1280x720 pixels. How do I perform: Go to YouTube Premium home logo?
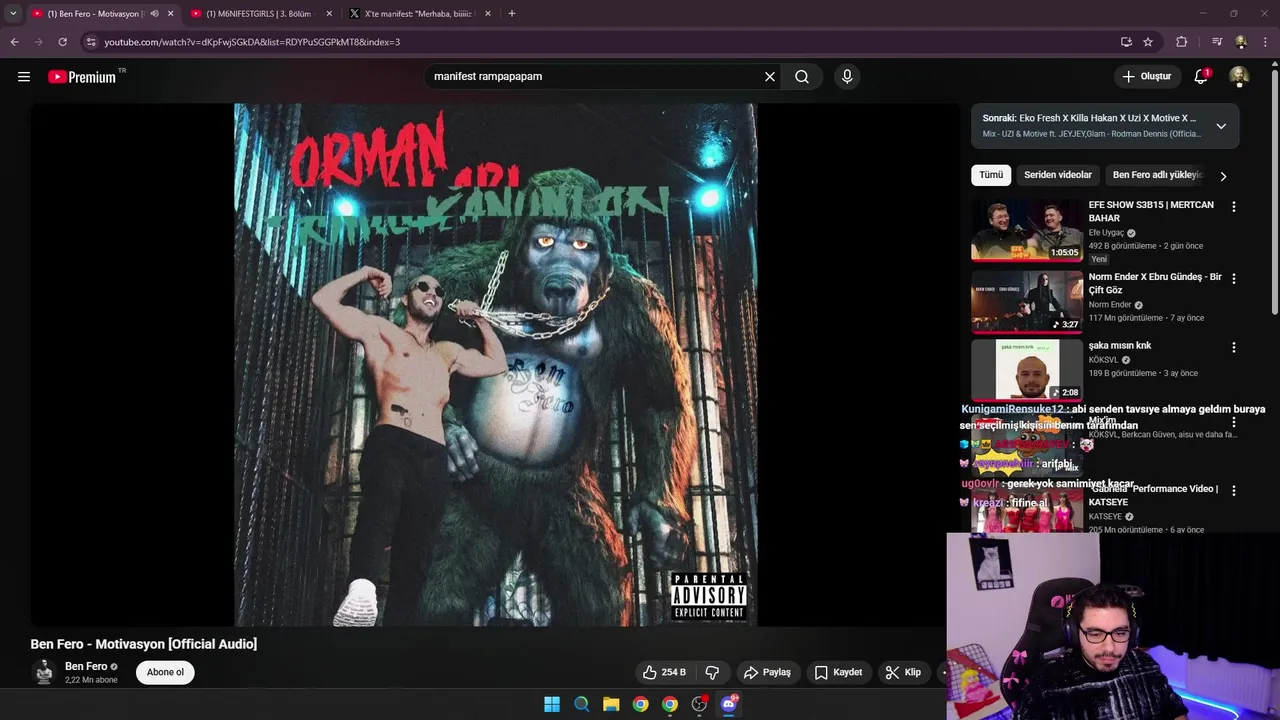coord(82,76)
